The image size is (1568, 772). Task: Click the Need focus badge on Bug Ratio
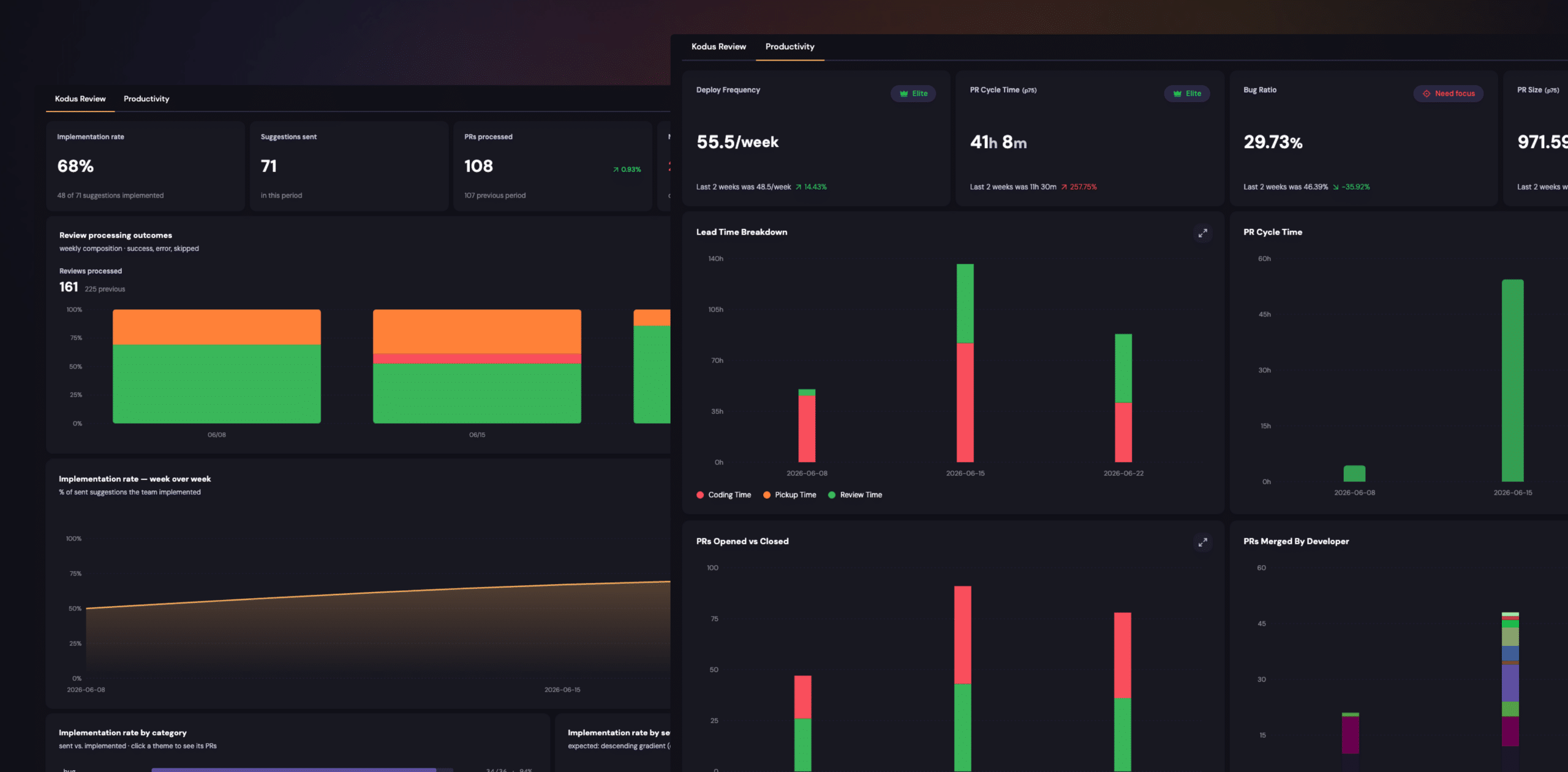tap(1449, 94)
